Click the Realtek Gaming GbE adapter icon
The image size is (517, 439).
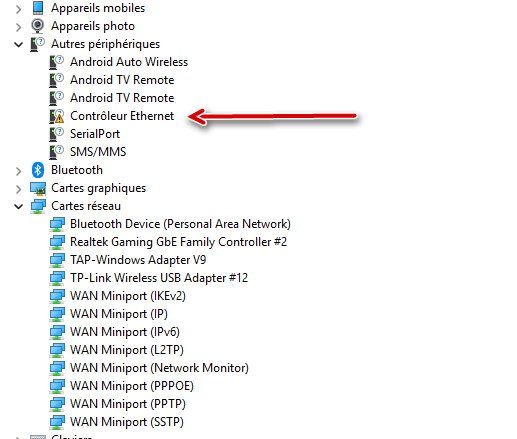(x=57, y=242)
